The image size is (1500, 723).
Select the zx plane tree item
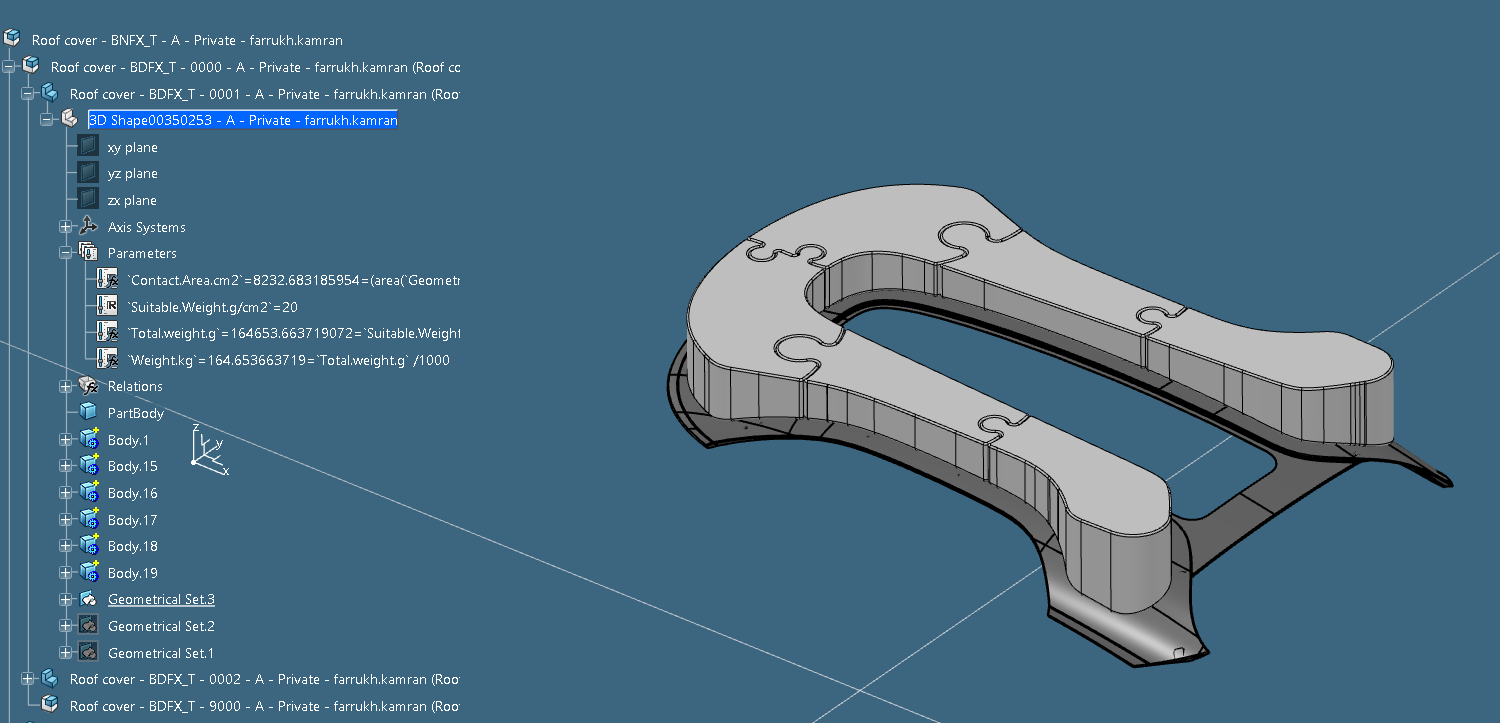coord(132,200)
